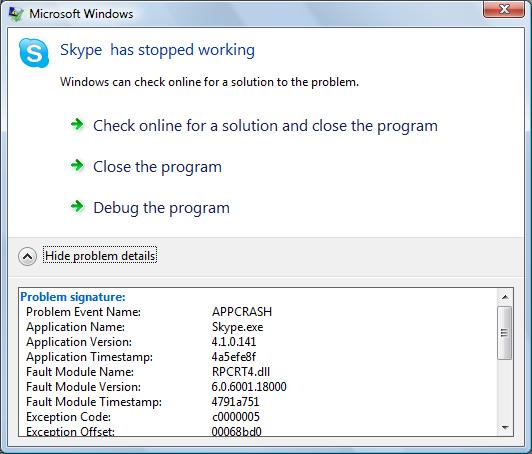Click the Application Version value 4.1.0.141
The width and height of the screenshot is (532, 454).
pyautogui.click(x=234, y=342)
